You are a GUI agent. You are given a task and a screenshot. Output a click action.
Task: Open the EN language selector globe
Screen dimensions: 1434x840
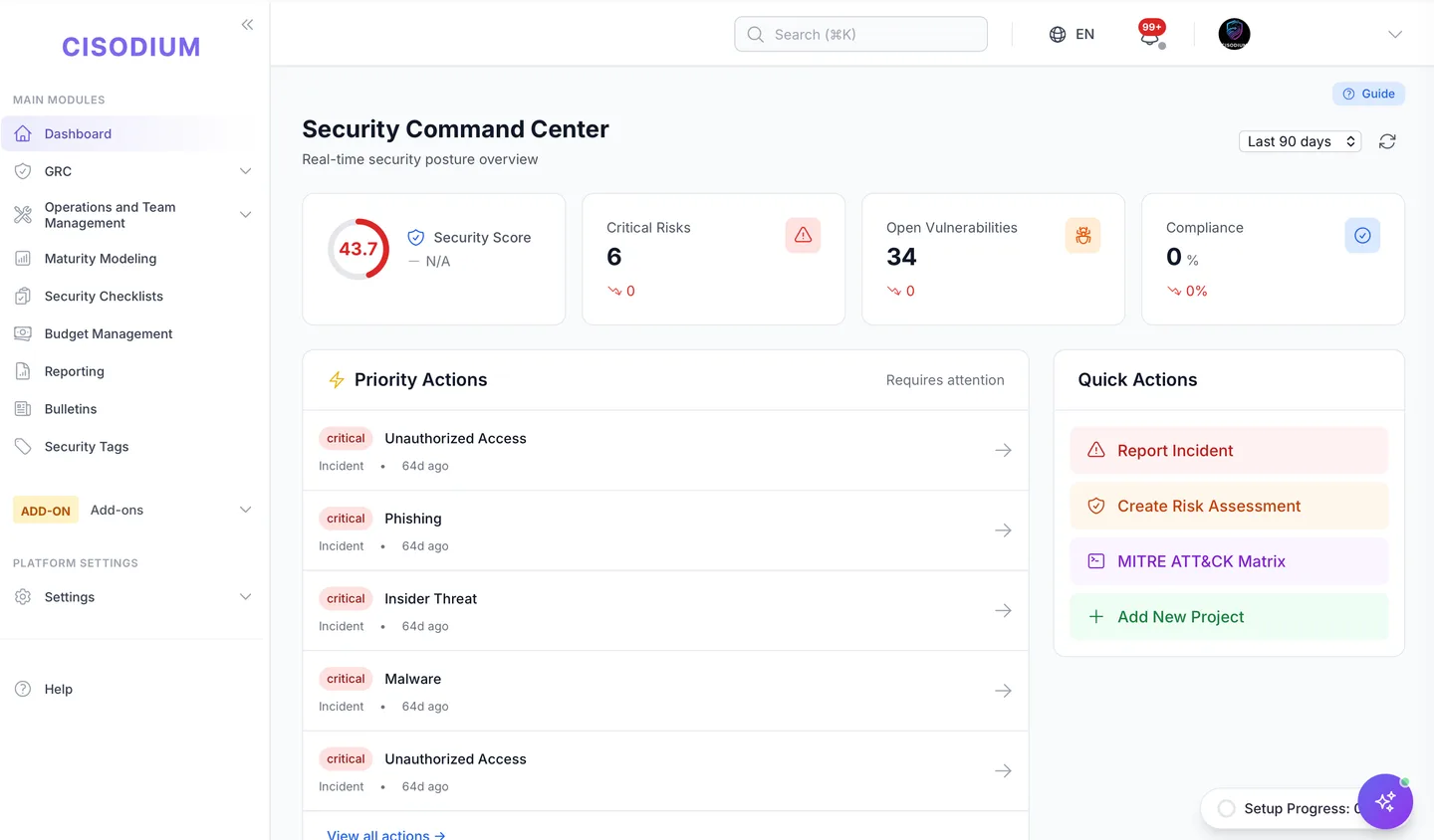1072,34
